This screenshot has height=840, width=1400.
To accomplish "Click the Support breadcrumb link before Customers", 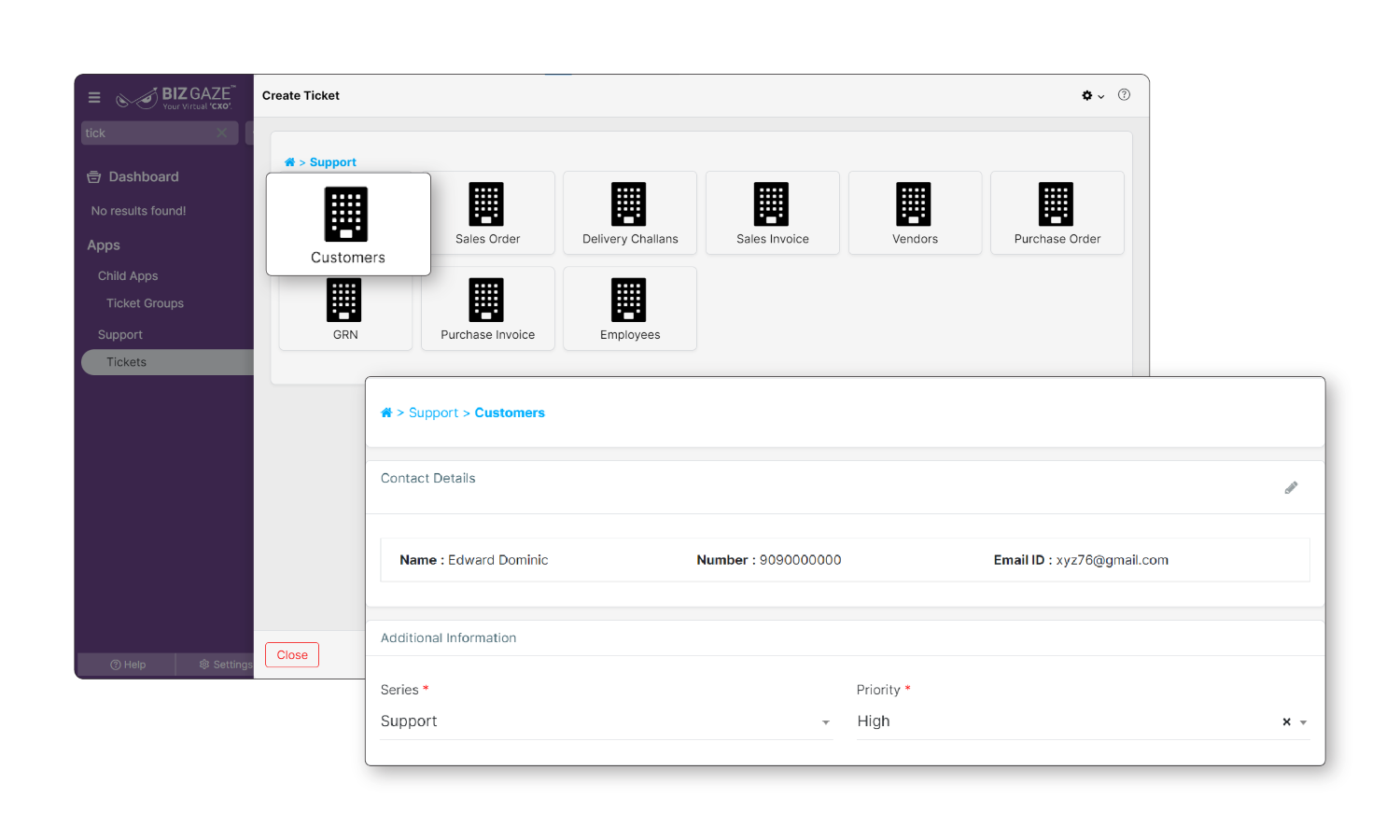I will point(433,413).
